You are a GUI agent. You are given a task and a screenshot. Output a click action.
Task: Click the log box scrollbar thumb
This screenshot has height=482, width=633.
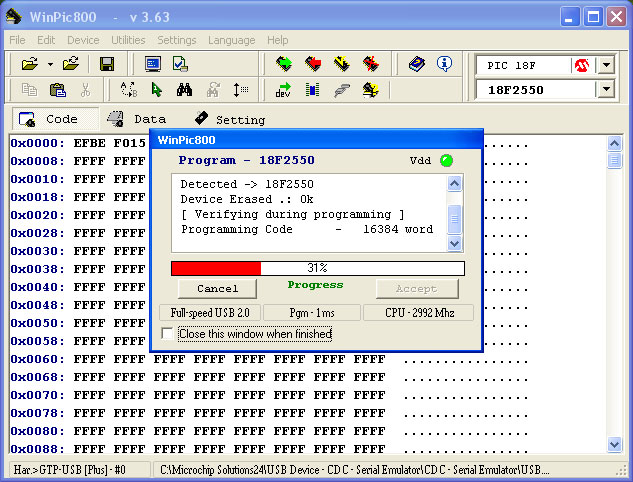pos(455,219)
